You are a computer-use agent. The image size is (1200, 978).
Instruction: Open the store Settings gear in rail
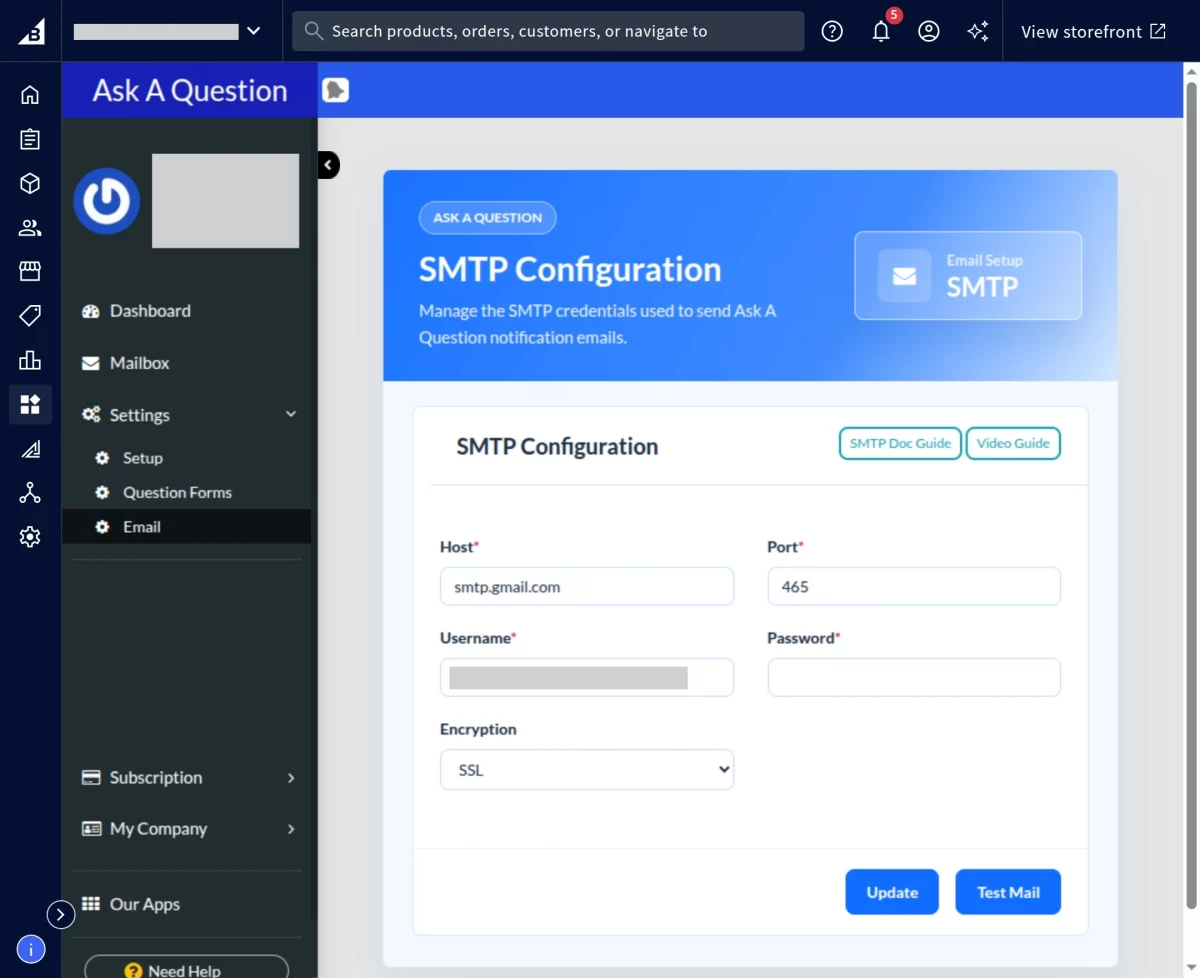point(30,537)
